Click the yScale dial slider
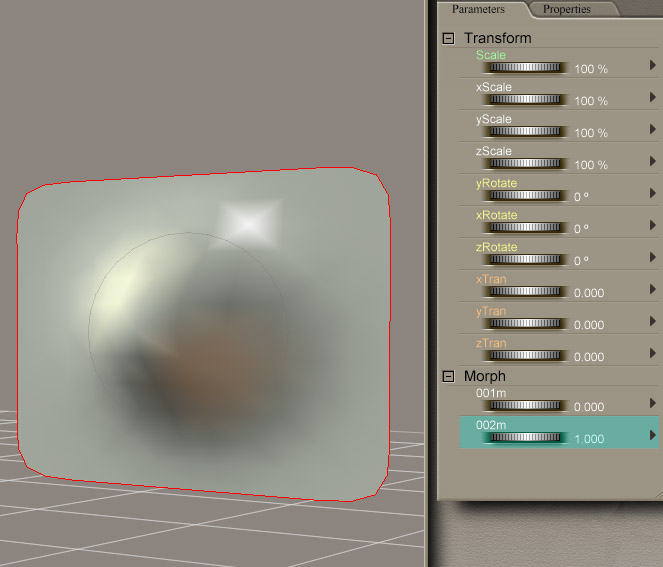This screenshot has width=663, height=567. [525, 131]
